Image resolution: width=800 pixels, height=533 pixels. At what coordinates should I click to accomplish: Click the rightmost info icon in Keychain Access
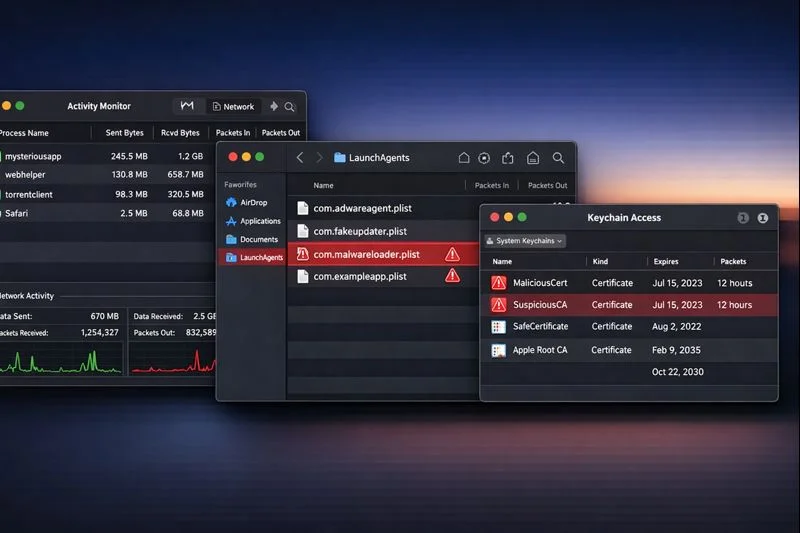click(763, 218)
